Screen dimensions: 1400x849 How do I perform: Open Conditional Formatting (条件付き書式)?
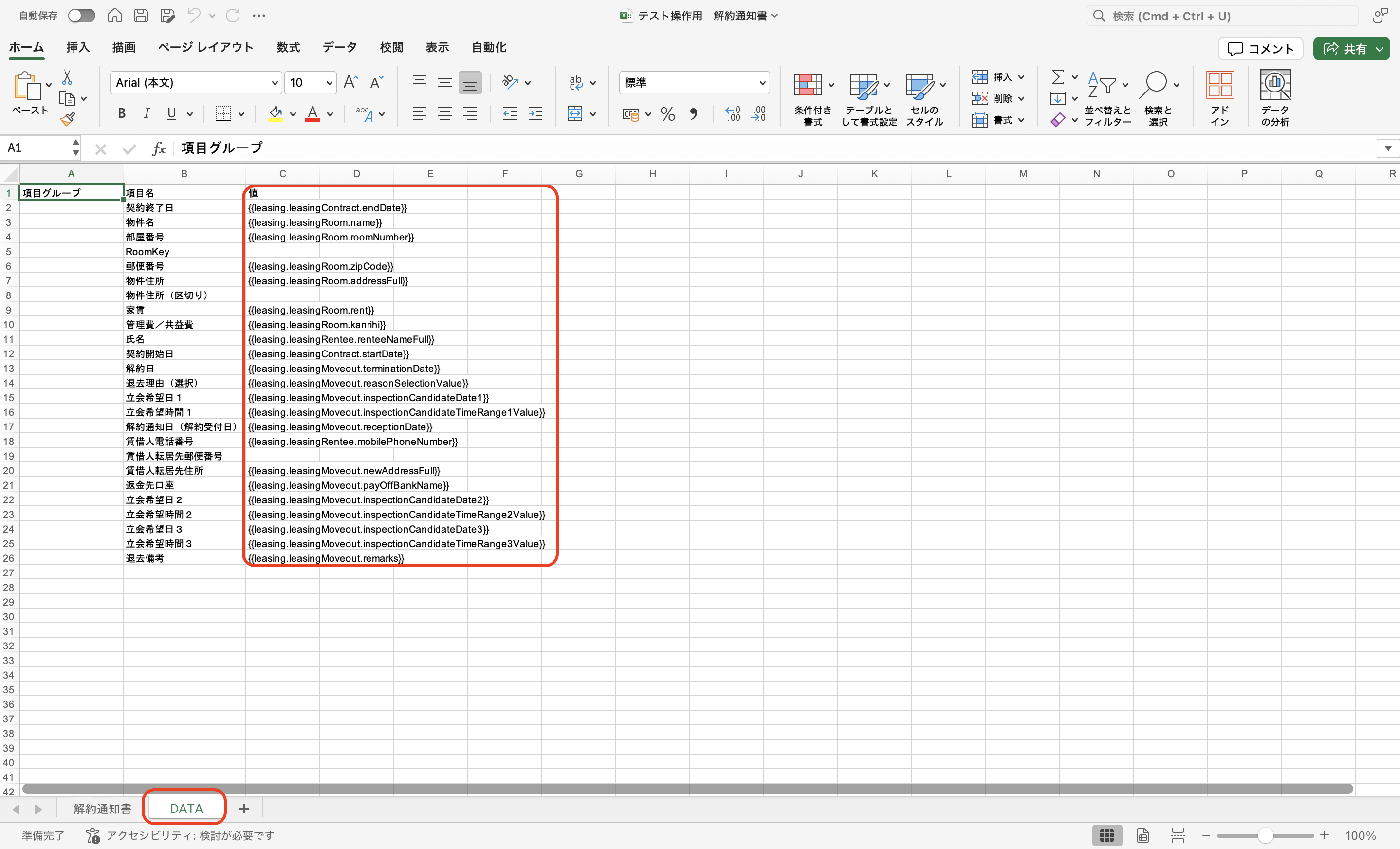click(x=812, y=98)
